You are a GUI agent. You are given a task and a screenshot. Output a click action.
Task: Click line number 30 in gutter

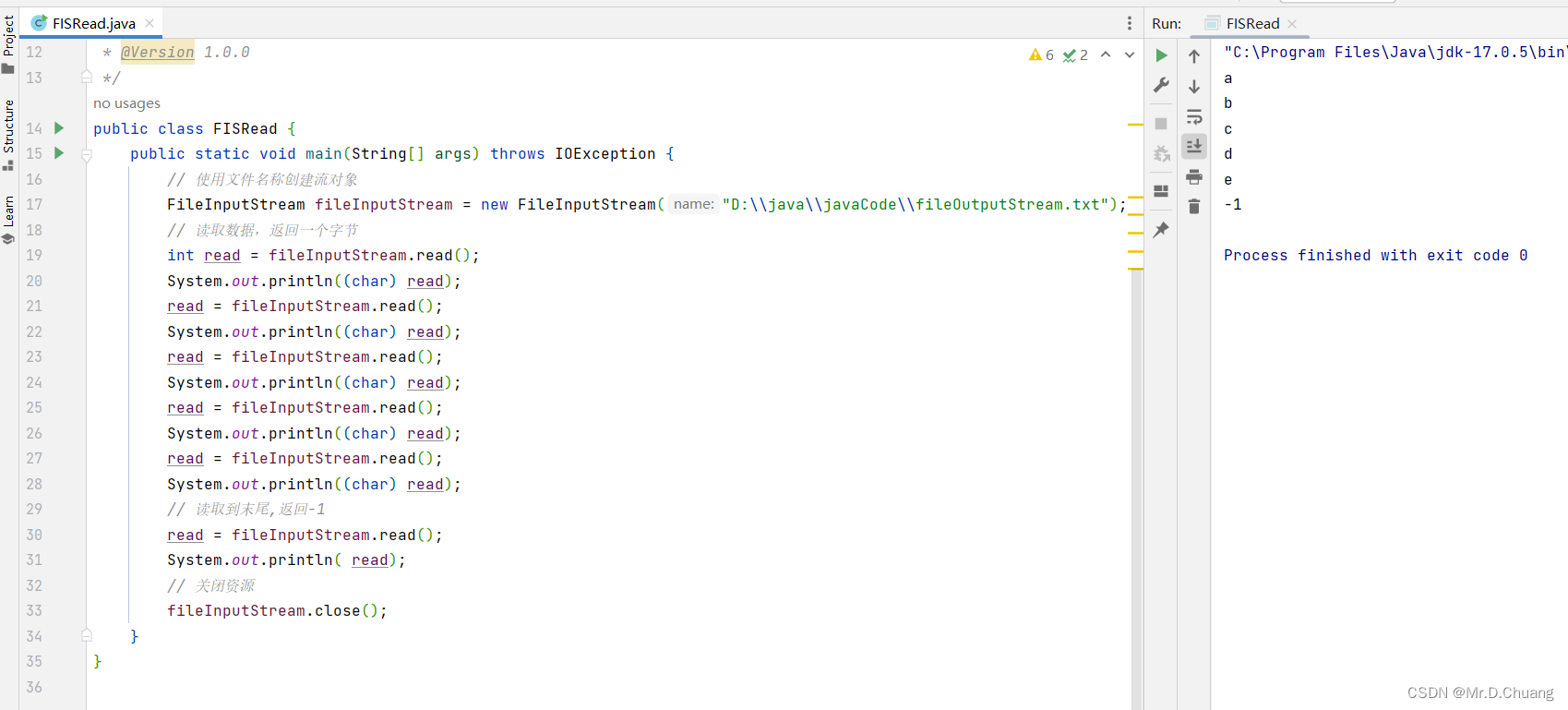(x=33, y=535)
